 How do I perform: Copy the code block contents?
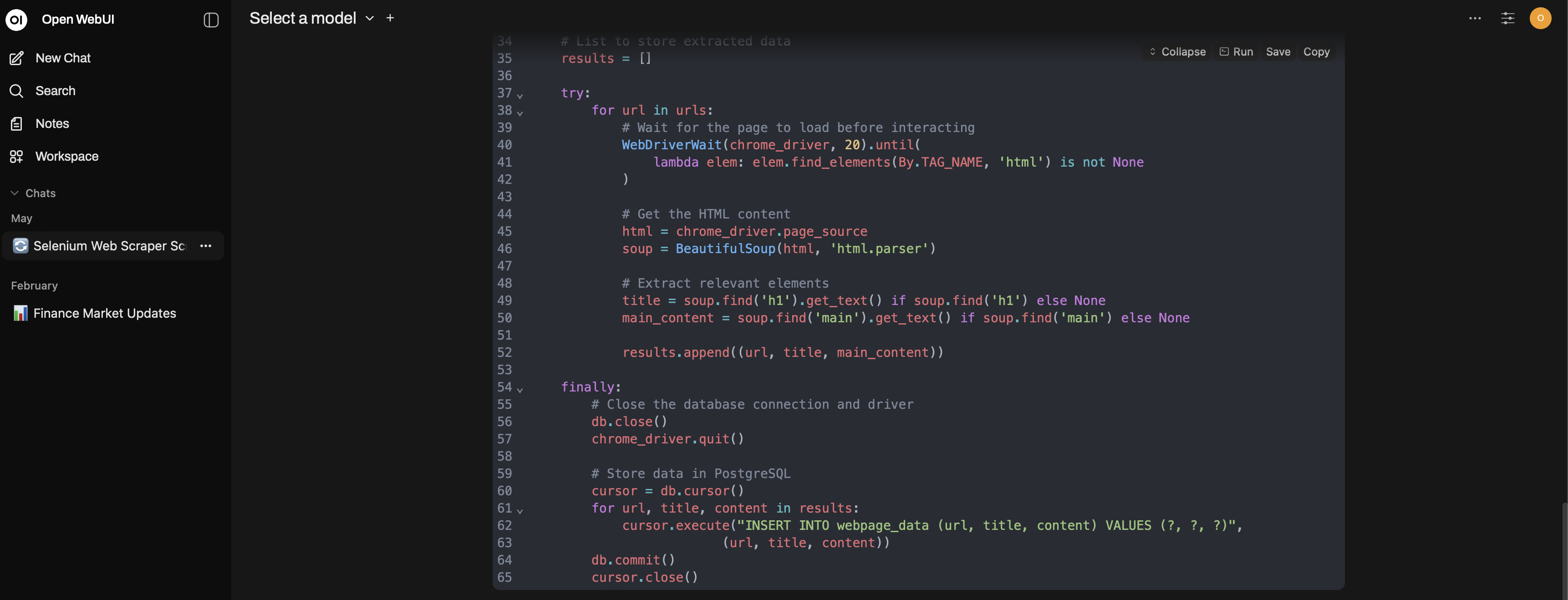pos(1317,52)
